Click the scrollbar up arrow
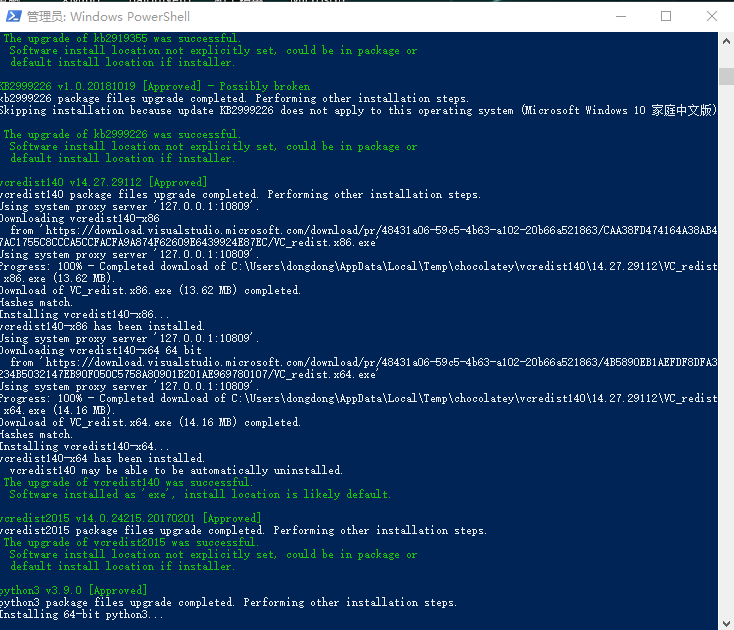 tap(726, 41)
